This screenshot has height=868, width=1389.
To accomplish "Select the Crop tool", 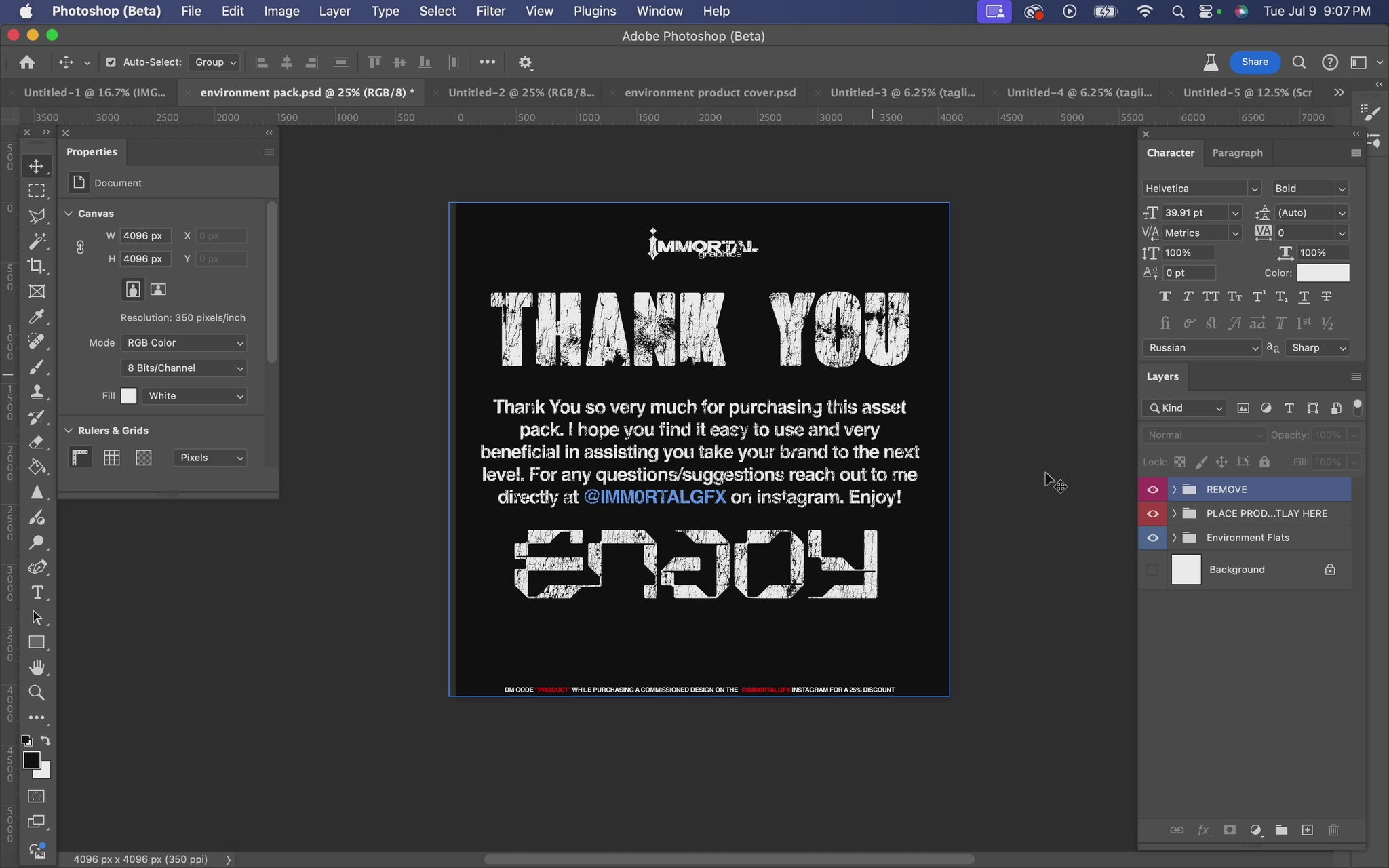I will point(37,267).
